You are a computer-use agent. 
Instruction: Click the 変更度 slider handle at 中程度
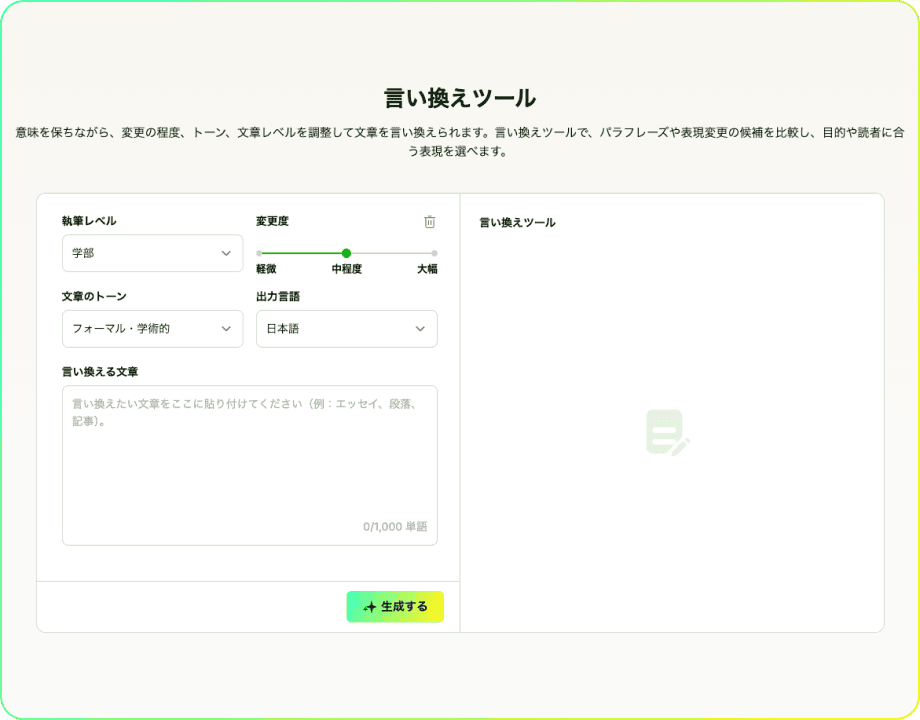tap(346, 253)
